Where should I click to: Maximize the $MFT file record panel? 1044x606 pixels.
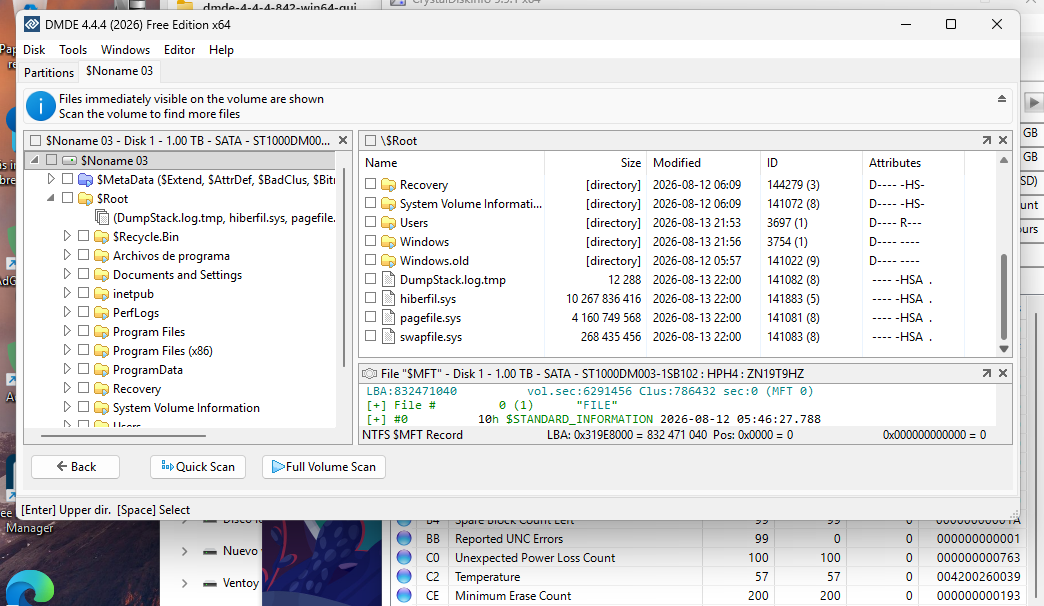(986, 374)
